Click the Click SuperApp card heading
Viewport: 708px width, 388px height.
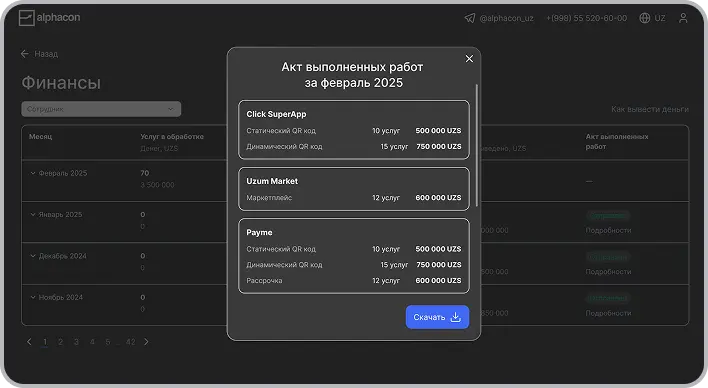point(276,114)
